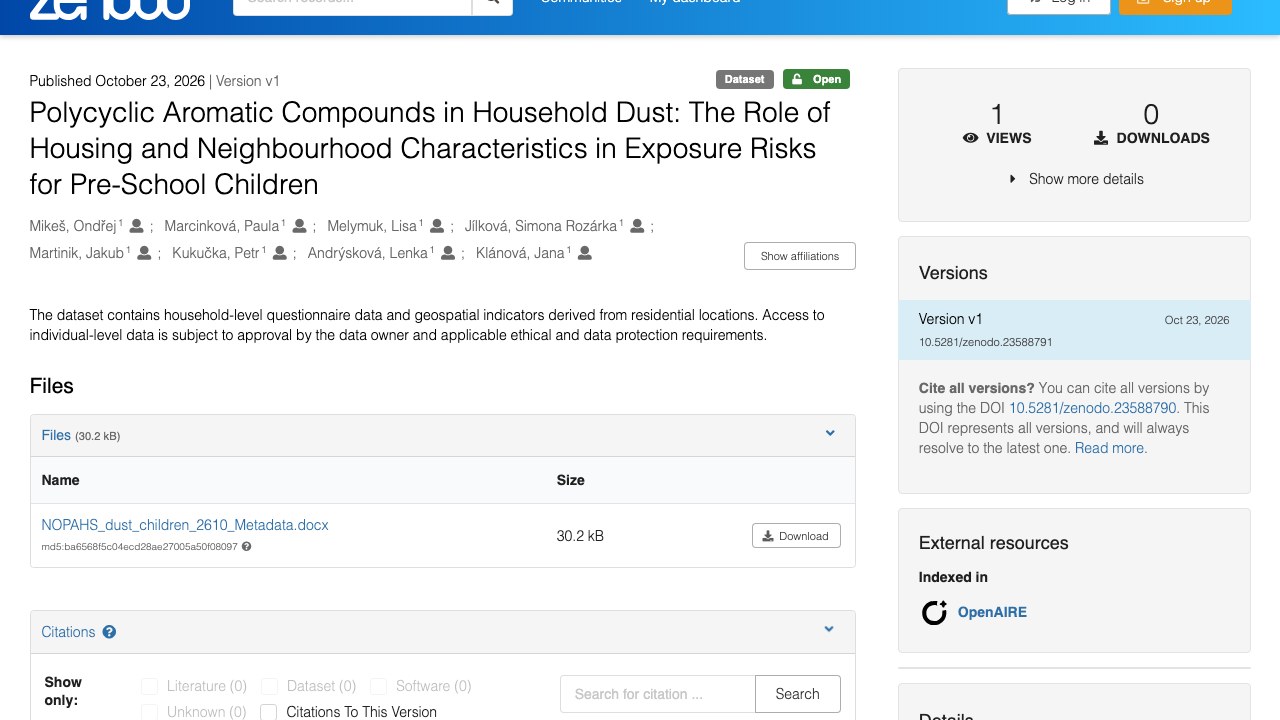
Task: Focus the Search for citation field
Action: coord(658,694)
